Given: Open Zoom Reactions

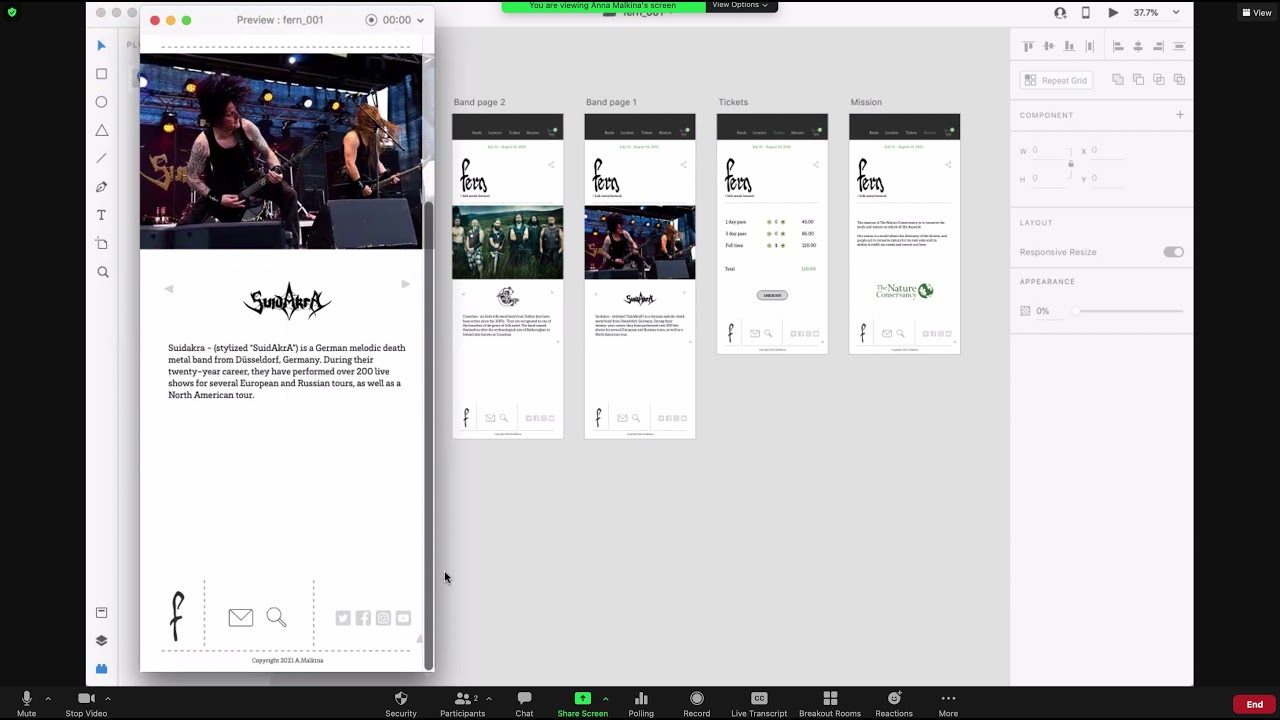Looking at the screenshot, I should coord(894,703).
